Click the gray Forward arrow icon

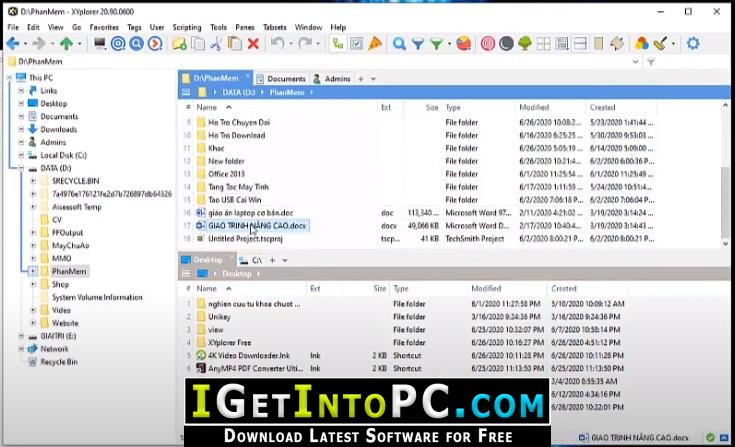tap(39, 44)
